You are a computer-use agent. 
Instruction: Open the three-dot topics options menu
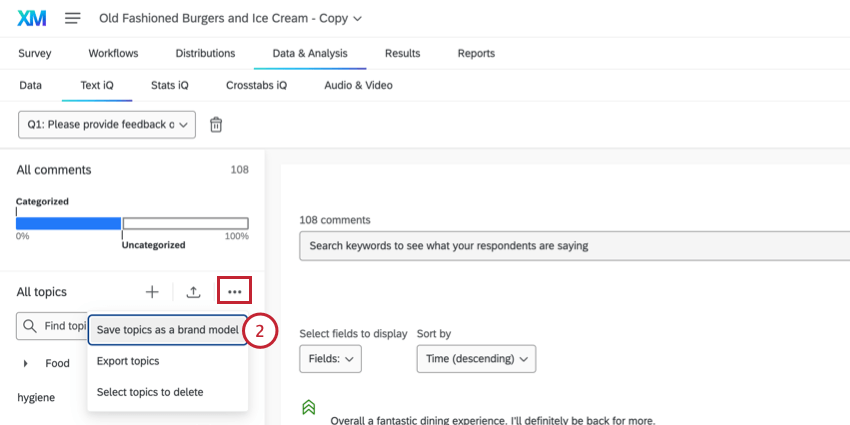(234, 291)
